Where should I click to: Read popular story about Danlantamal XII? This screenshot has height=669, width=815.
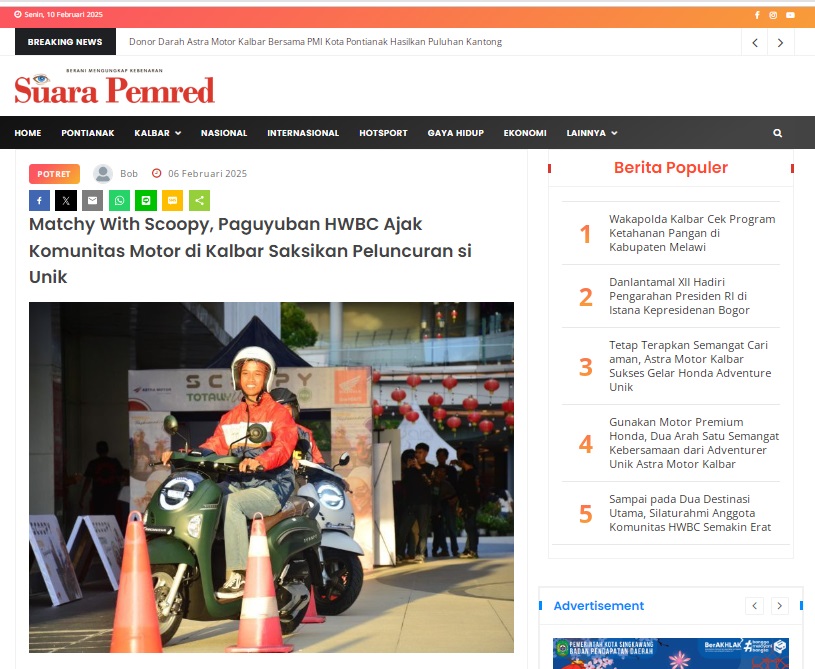pyautogui.click(x=679, y=296)
